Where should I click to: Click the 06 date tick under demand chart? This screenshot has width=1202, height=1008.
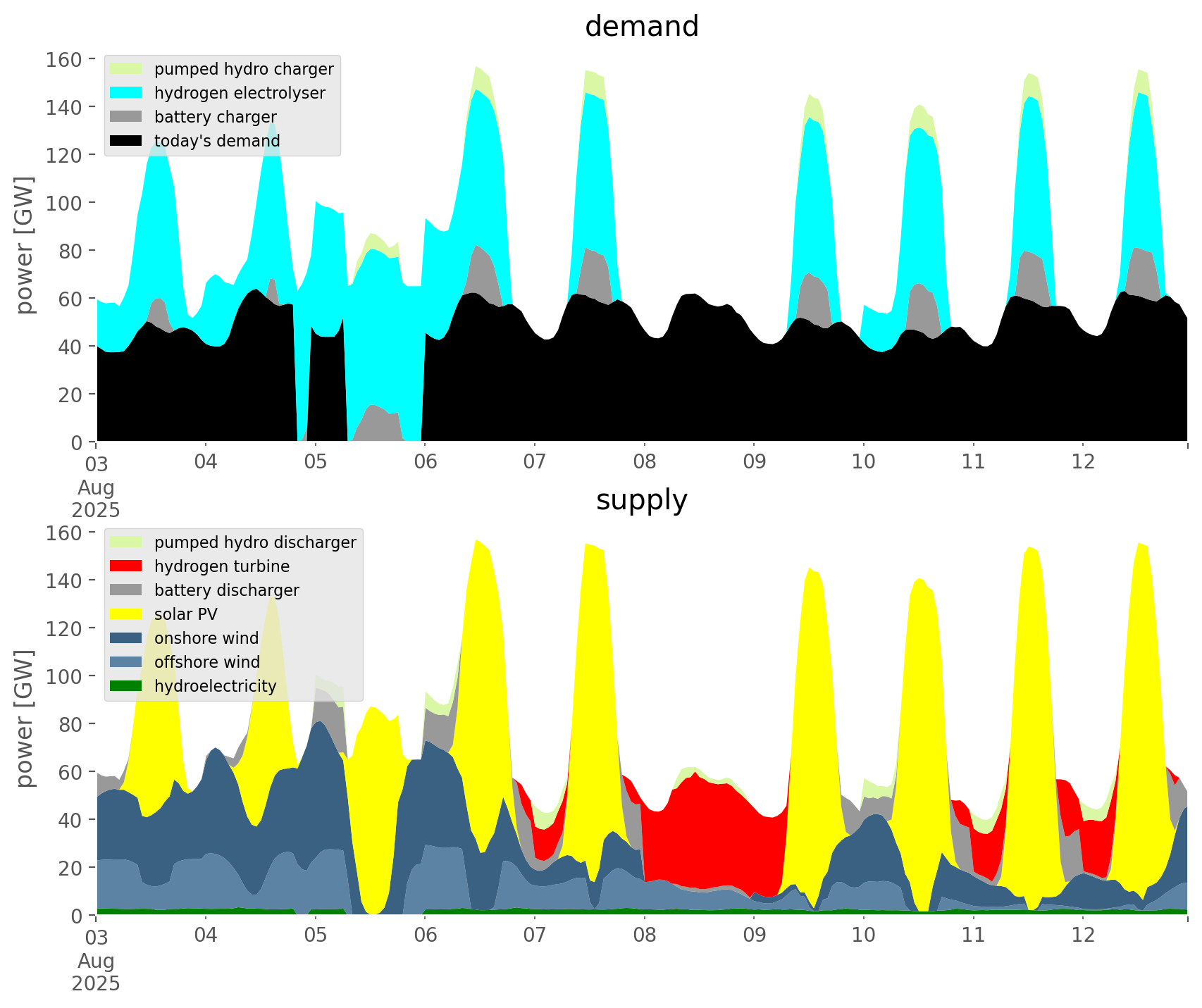click(425, 462)
